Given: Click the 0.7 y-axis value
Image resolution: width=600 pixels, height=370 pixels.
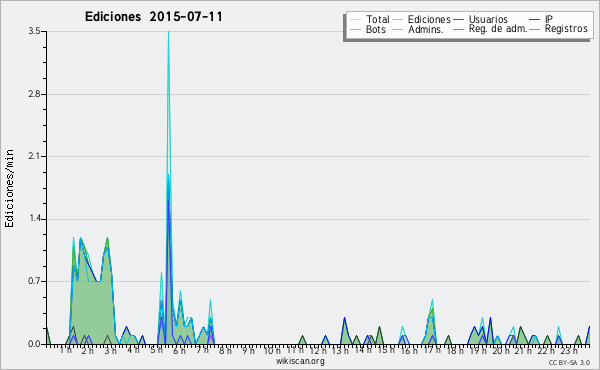Looking at the screenshot, I should [x=34, y=281].
